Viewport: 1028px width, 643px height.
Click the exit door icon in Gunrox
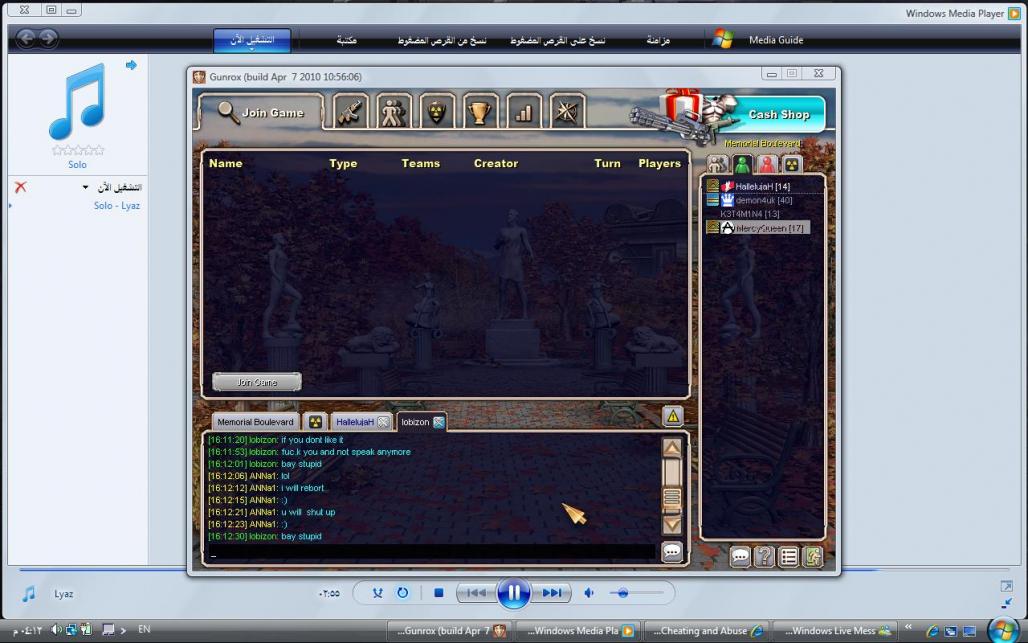click(812, 557)
